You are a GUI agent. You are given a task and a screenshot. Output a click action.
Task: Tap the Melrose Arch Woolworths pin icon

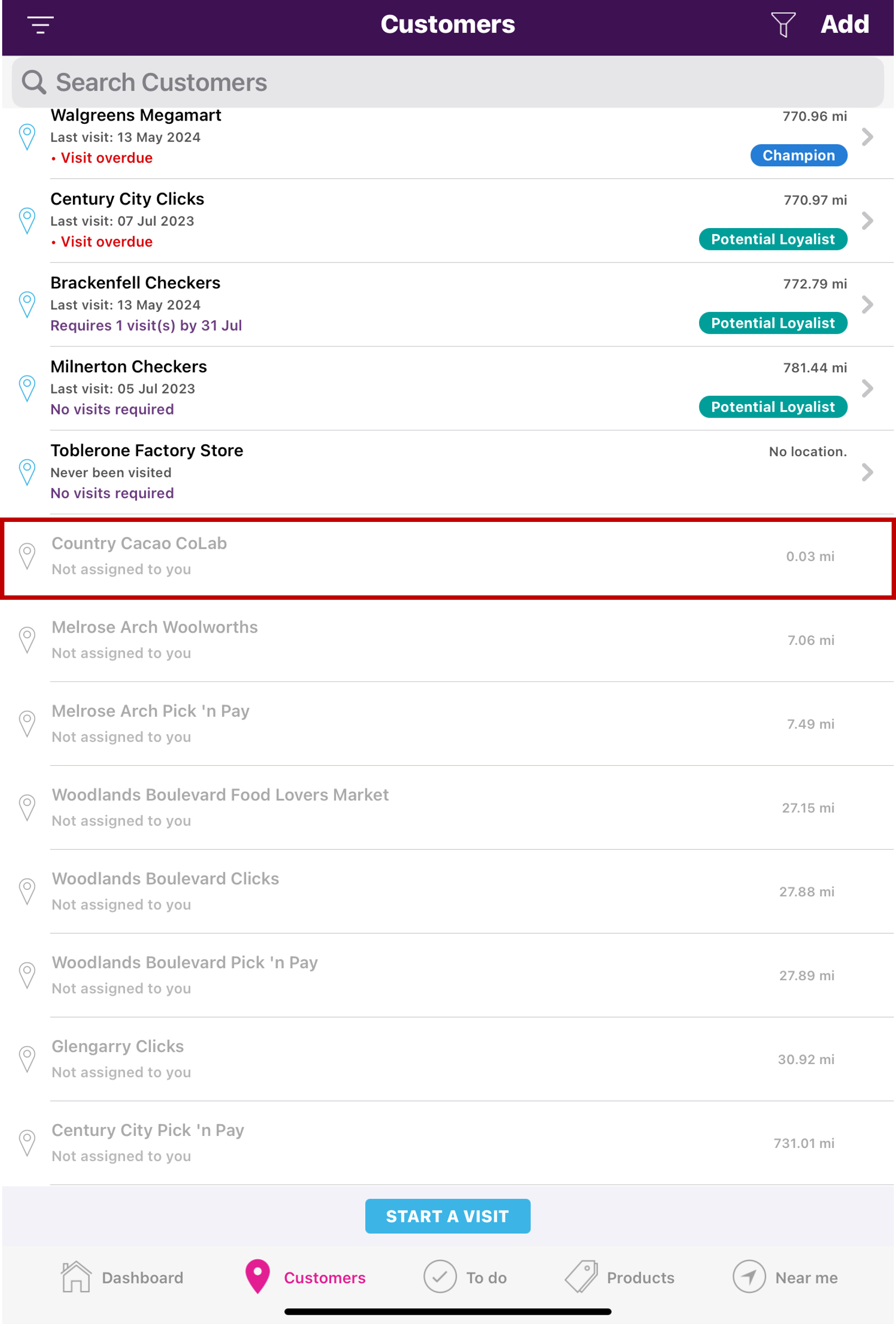click(x=27, y=640)
